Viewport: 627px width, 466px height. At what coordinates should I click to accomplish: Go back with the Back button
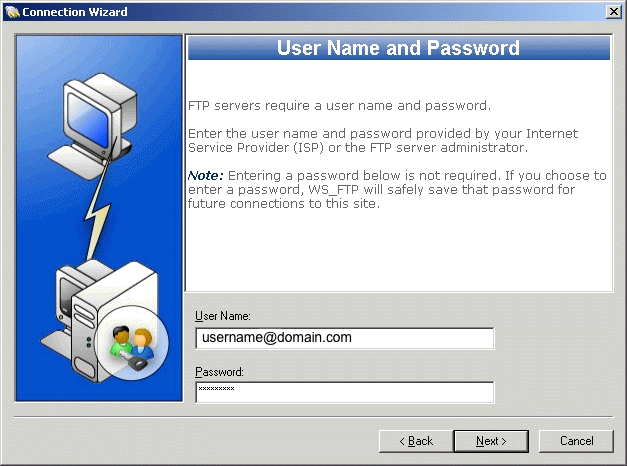click(416, 441)
